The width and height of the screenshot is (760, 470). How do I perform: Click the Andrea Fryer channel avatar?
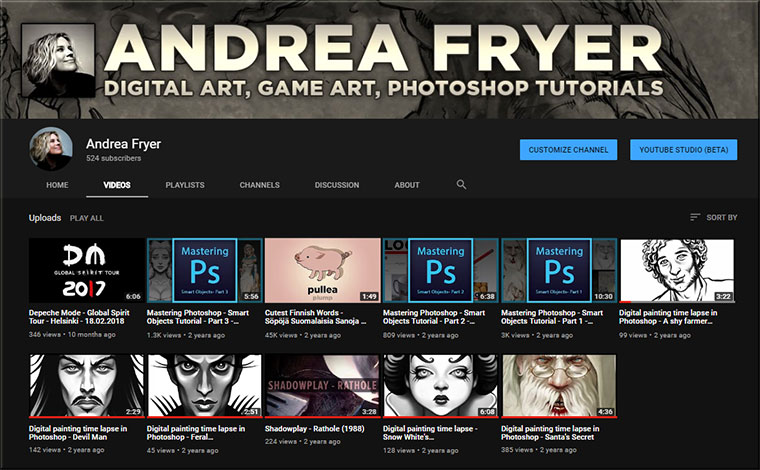(50, 148)
